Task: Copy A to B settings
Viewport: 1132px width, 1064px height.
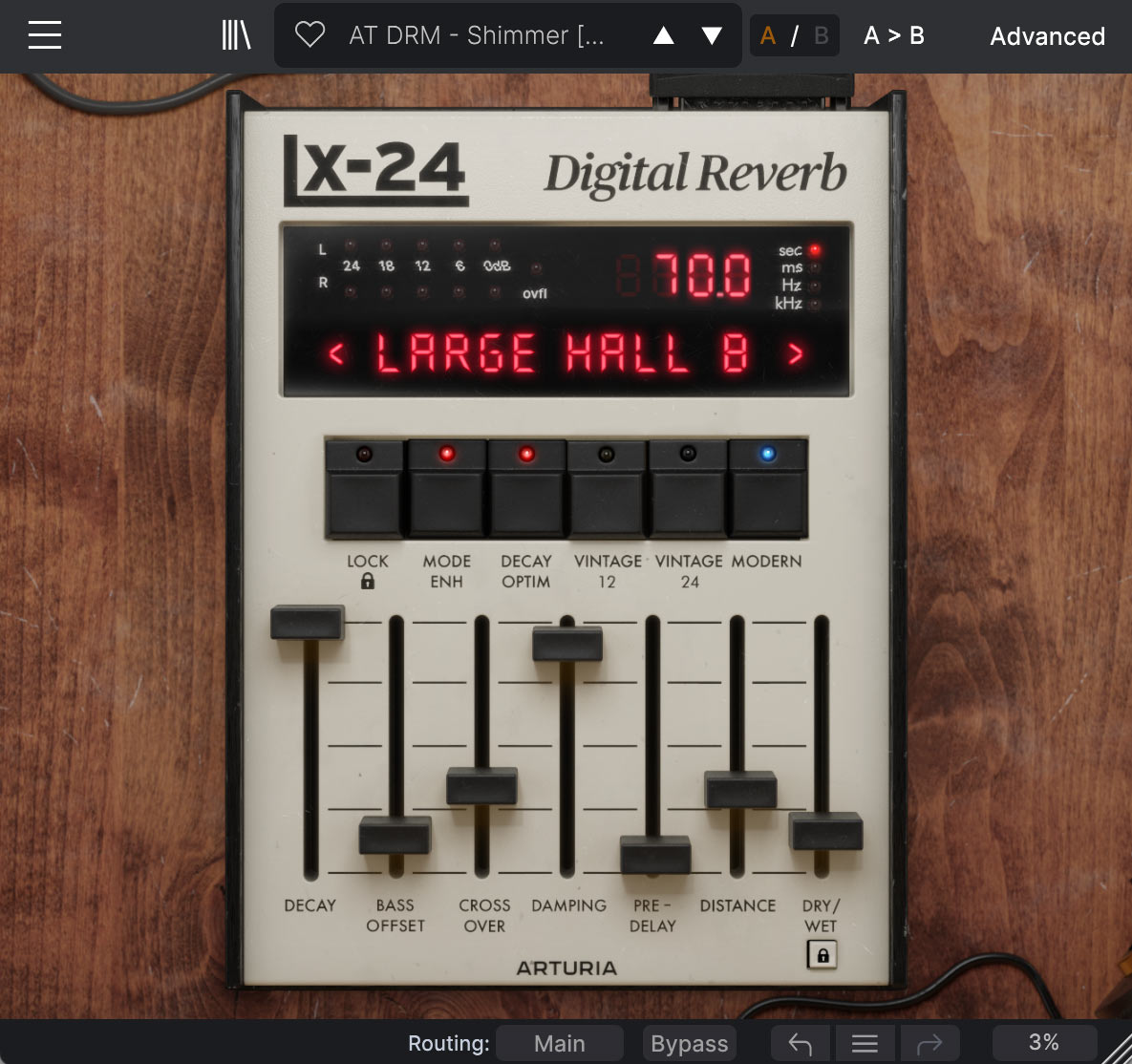Action: tap(894, 35)
